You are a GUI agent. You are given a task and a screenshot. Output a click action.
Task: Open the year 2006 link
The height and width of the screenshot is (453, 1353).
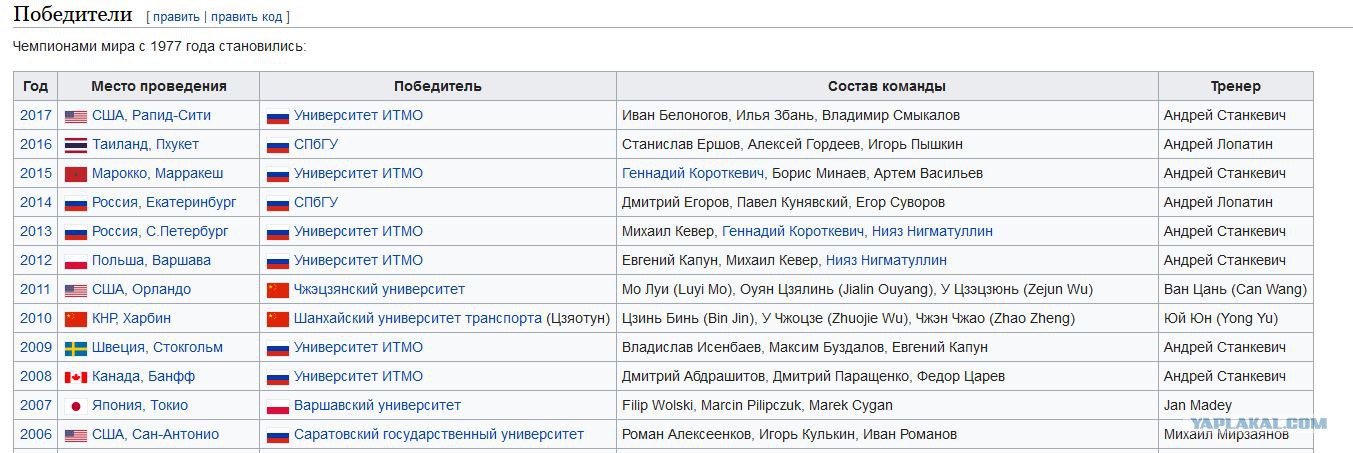pos(36,434)
